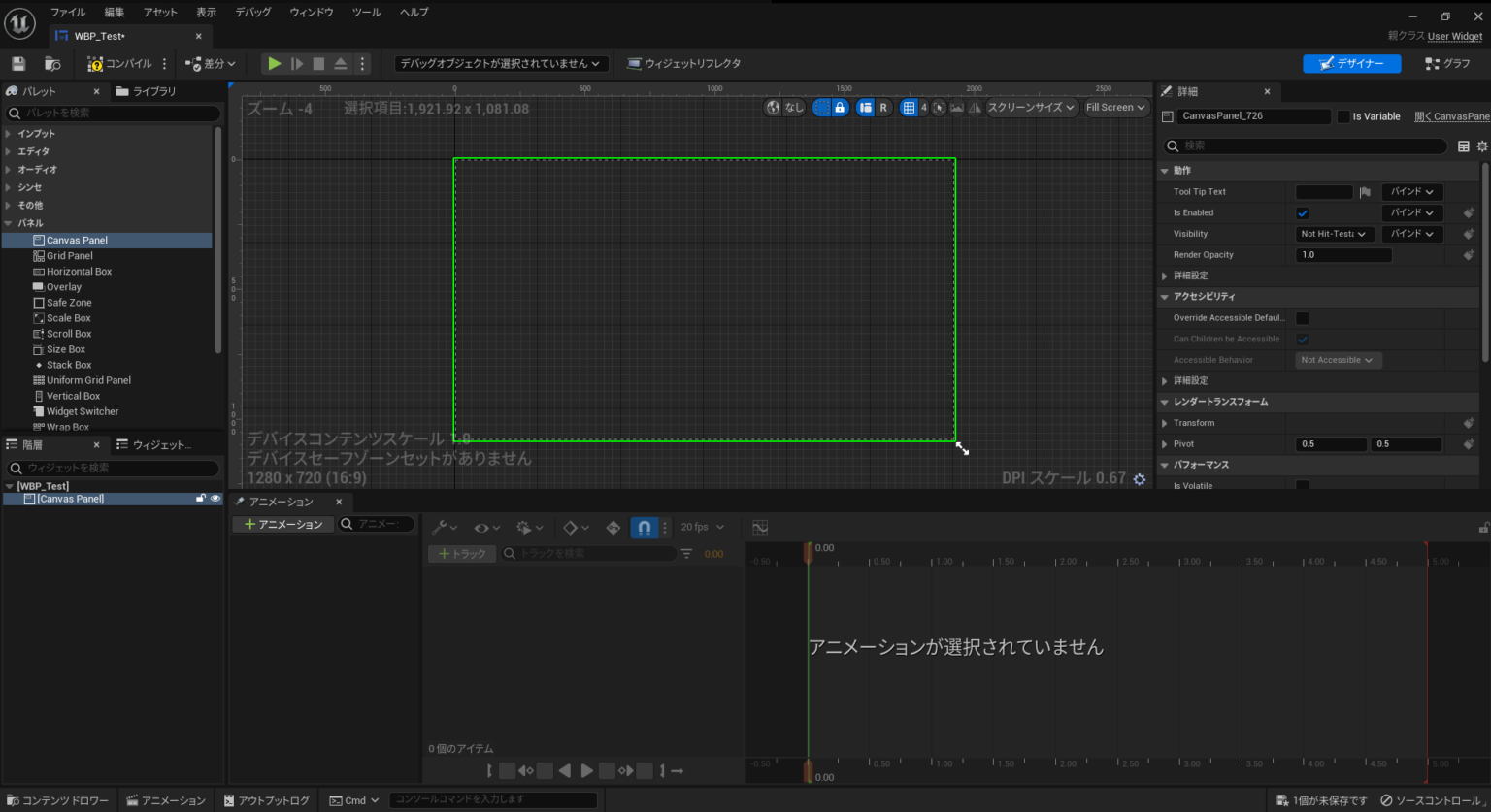Uncheck the Is Enabled checkbox

(1303, 212)
